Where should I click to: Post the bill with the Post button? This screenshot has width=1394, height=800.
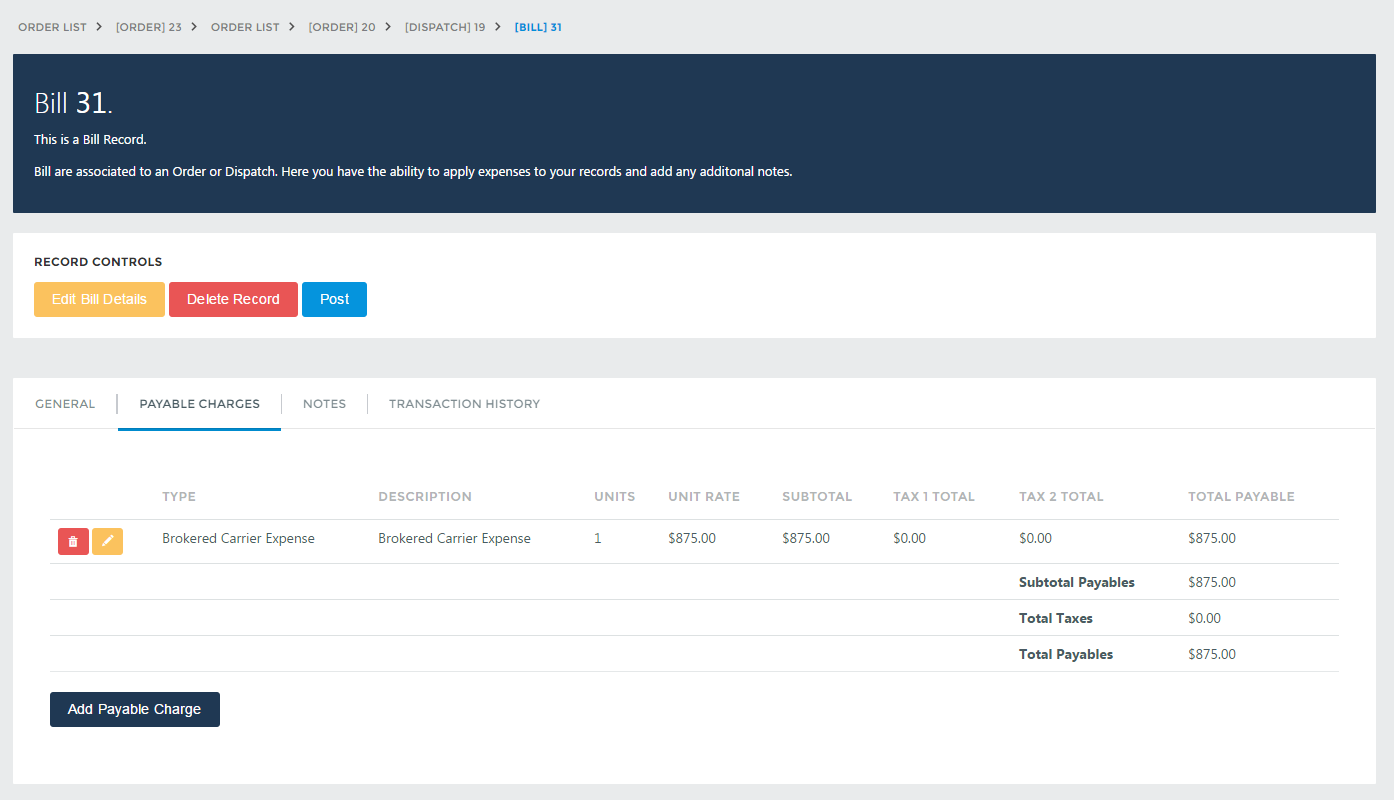[x=334, y=299]
